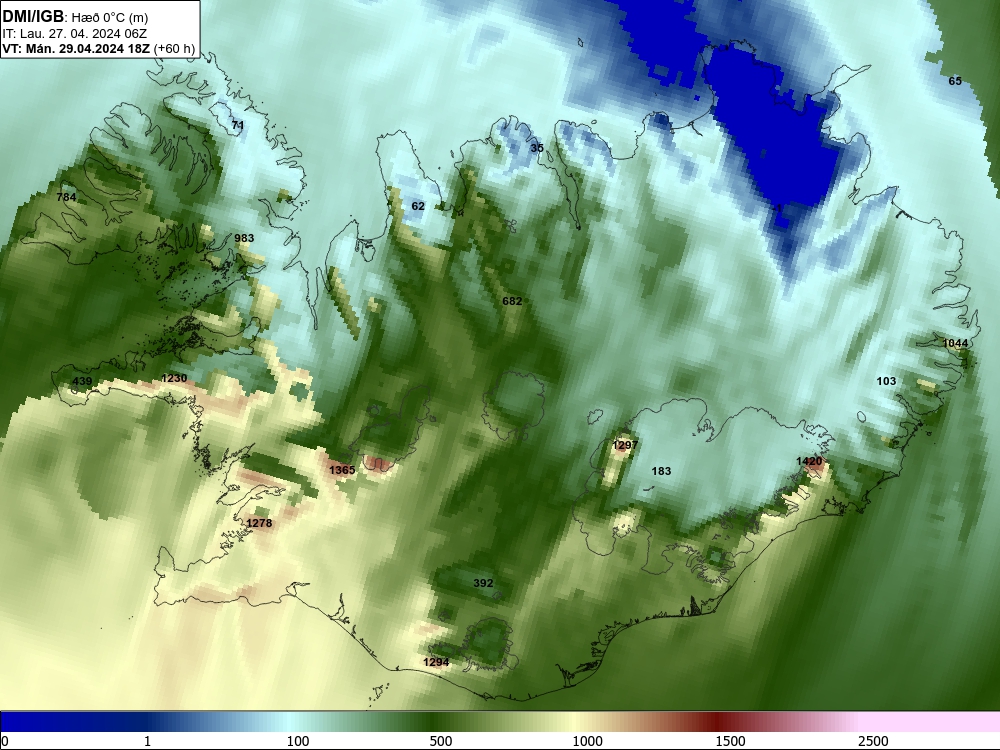The image size is (1000, 750).
Task: Click the map value 1365
Action: [x=342, y=470]
